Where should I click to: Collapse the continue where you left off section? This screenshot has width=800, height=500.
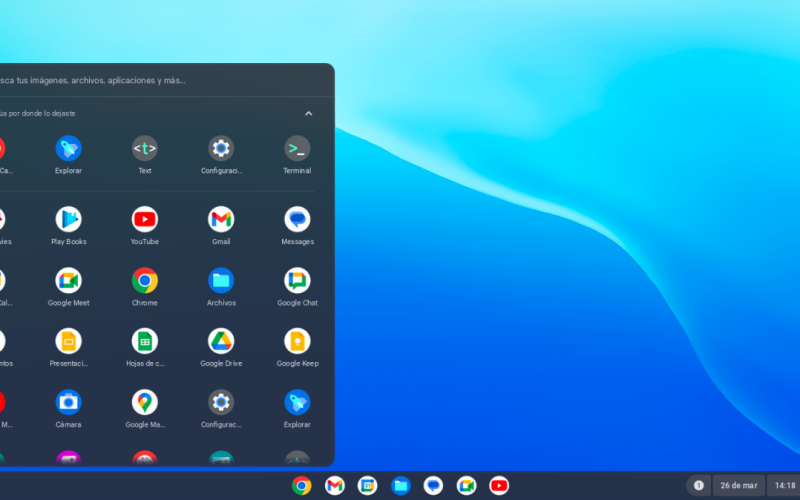[x=308, y=113]
